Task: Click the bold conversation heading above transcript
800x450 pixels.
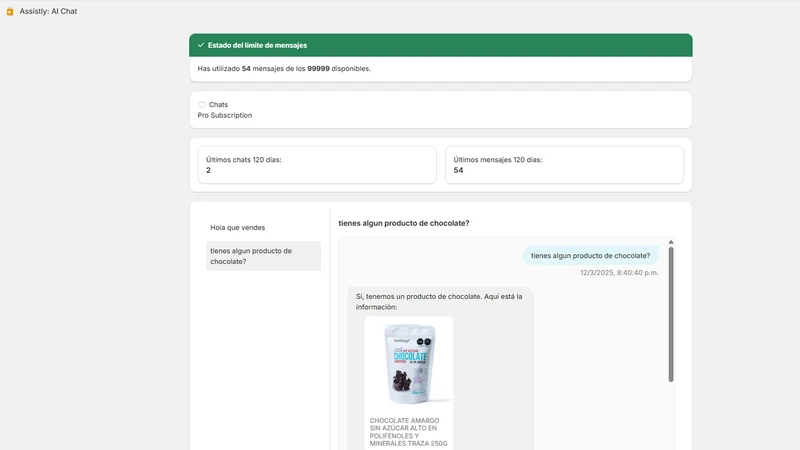Action: pos(404,223)
